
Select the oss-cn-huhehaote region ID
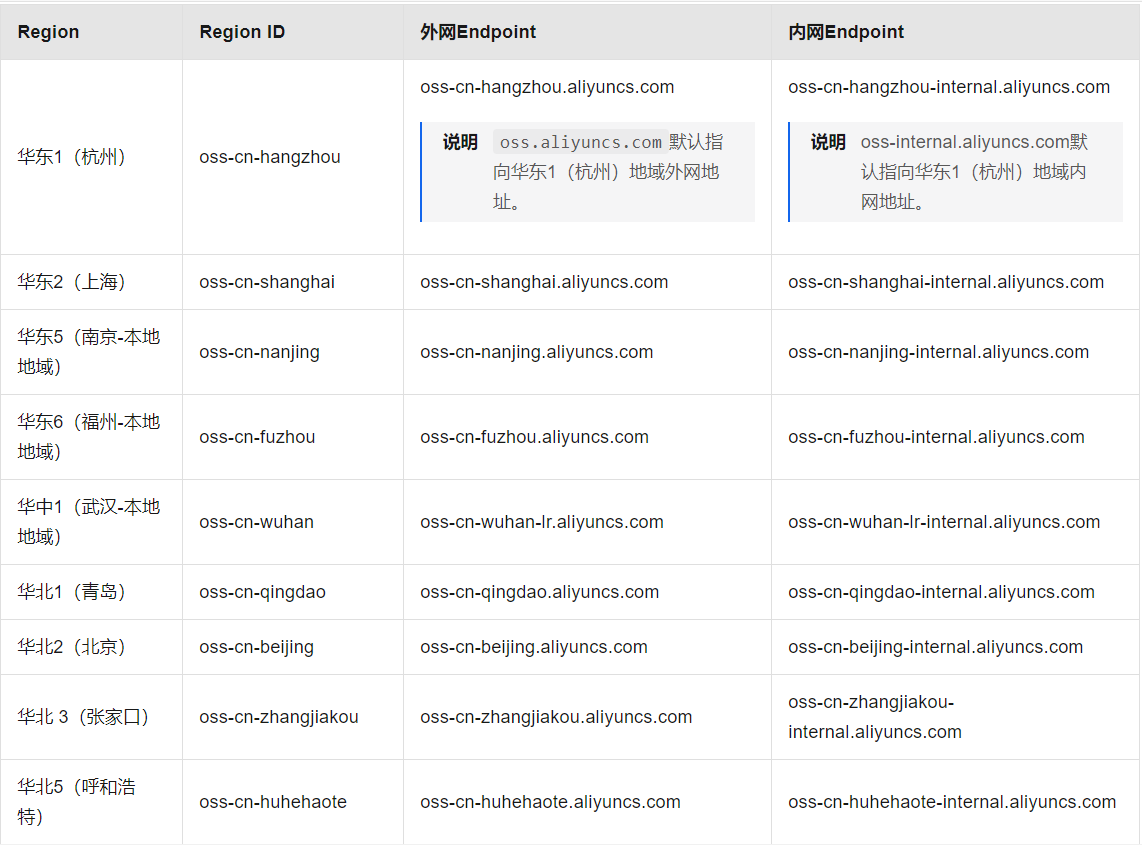273,801
